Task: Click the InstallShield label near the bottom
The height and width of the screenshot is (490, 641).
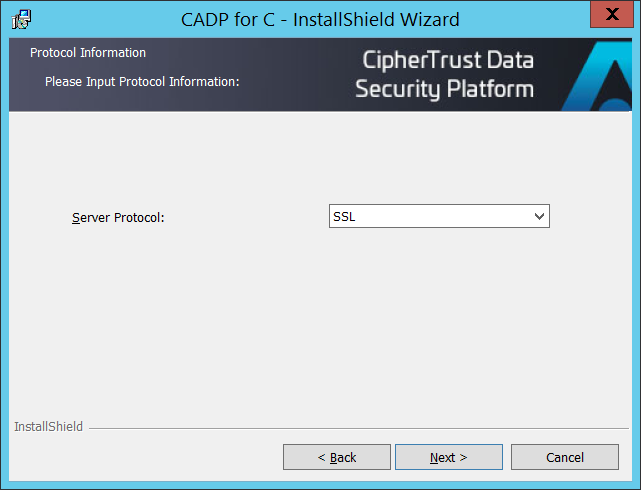Action: pos(48,427)
